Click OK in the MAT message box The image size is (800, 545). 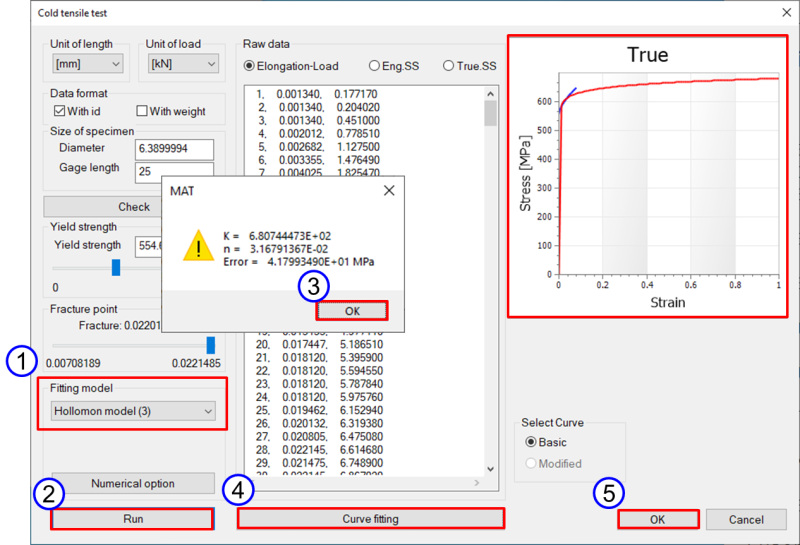click(x=352, y=311)
